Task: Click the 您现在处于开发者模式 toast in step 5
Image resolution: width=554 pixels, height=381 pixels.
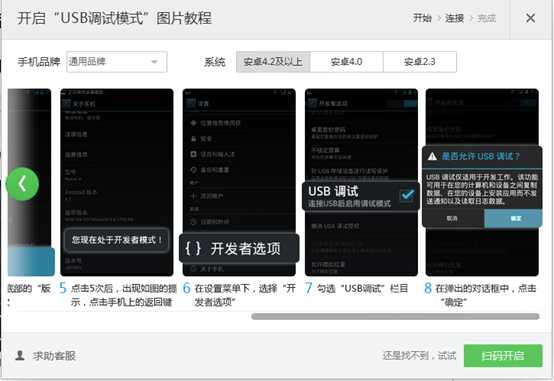Action: click(x=117, y=240)
